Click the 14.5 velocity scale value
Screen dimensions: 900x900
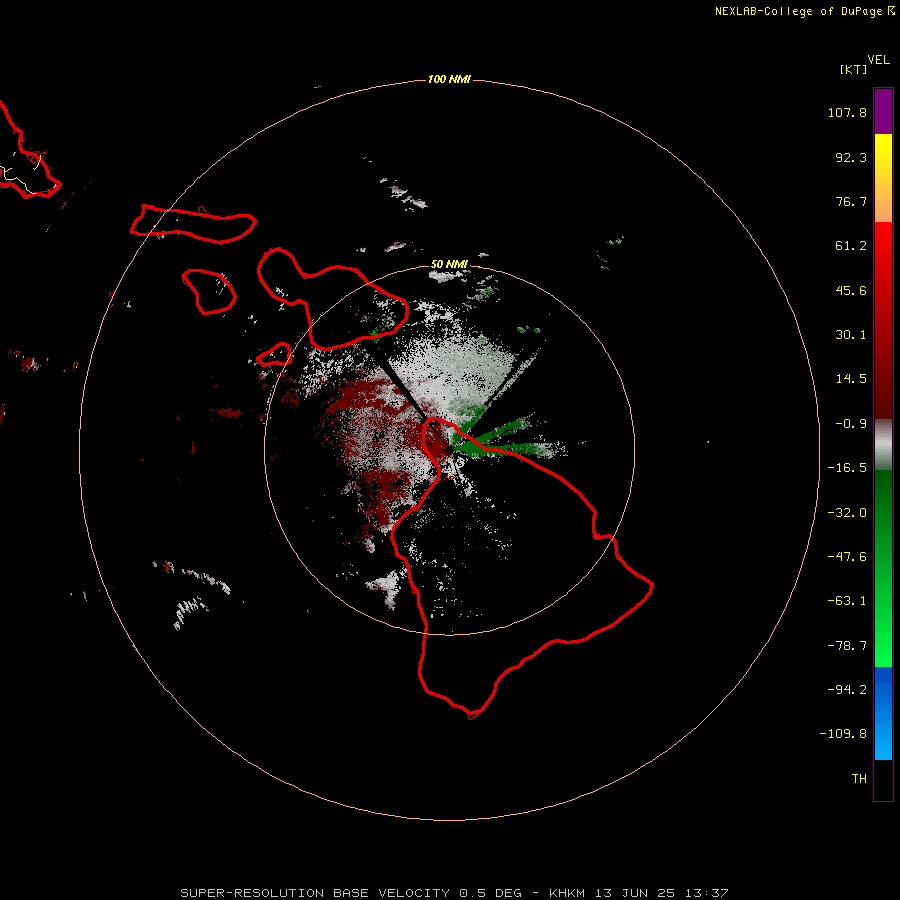pyautogui.click(x=851, y=379)
